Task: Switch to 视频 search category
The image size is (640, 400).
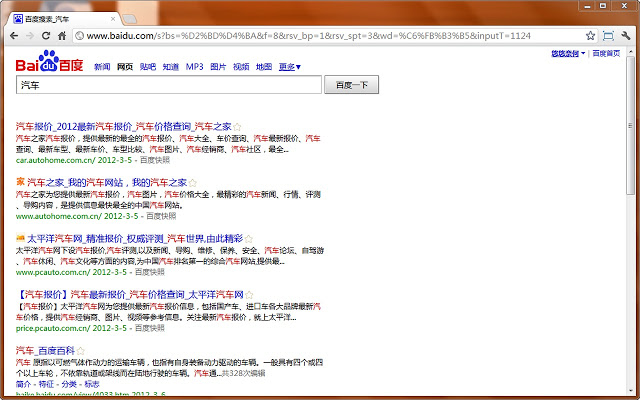Action: 241,67
